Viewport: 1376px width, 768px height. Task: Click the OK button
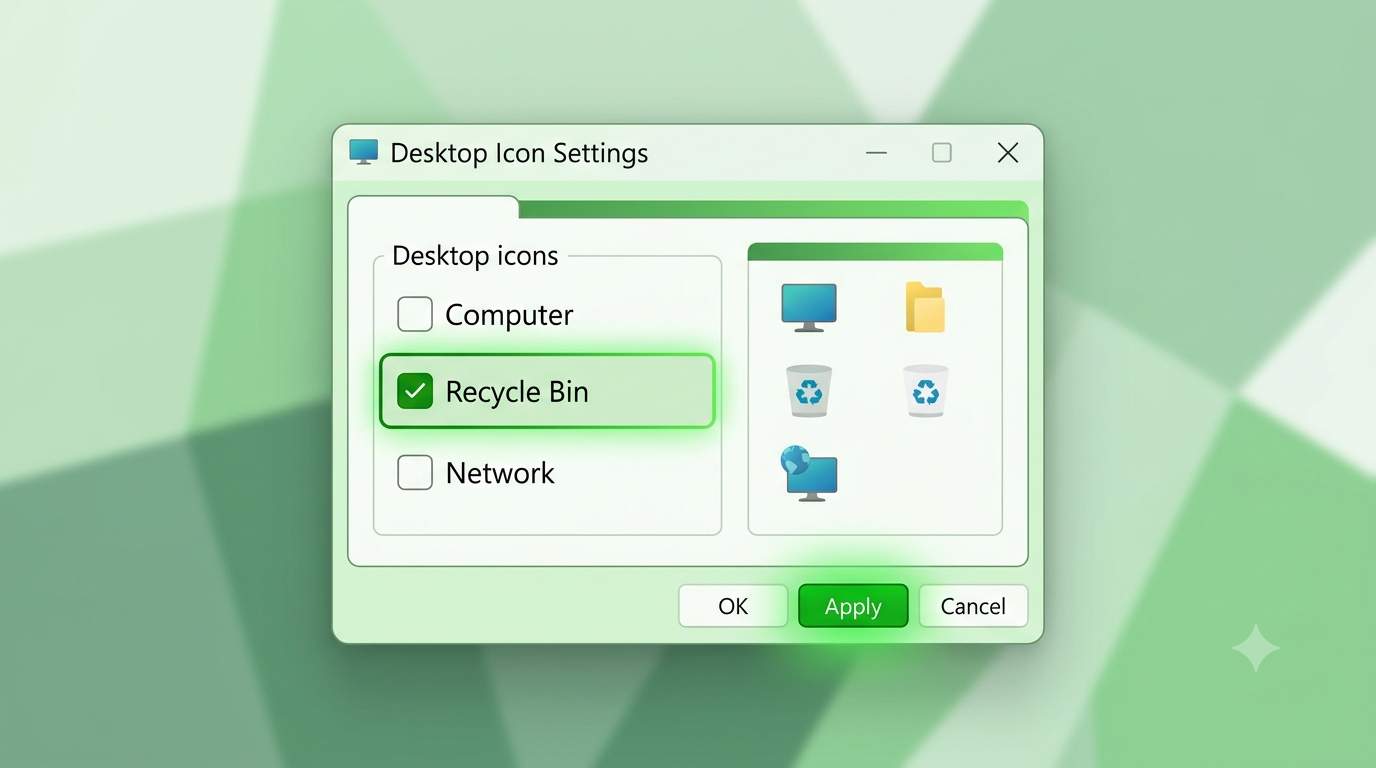click(733, 606)
